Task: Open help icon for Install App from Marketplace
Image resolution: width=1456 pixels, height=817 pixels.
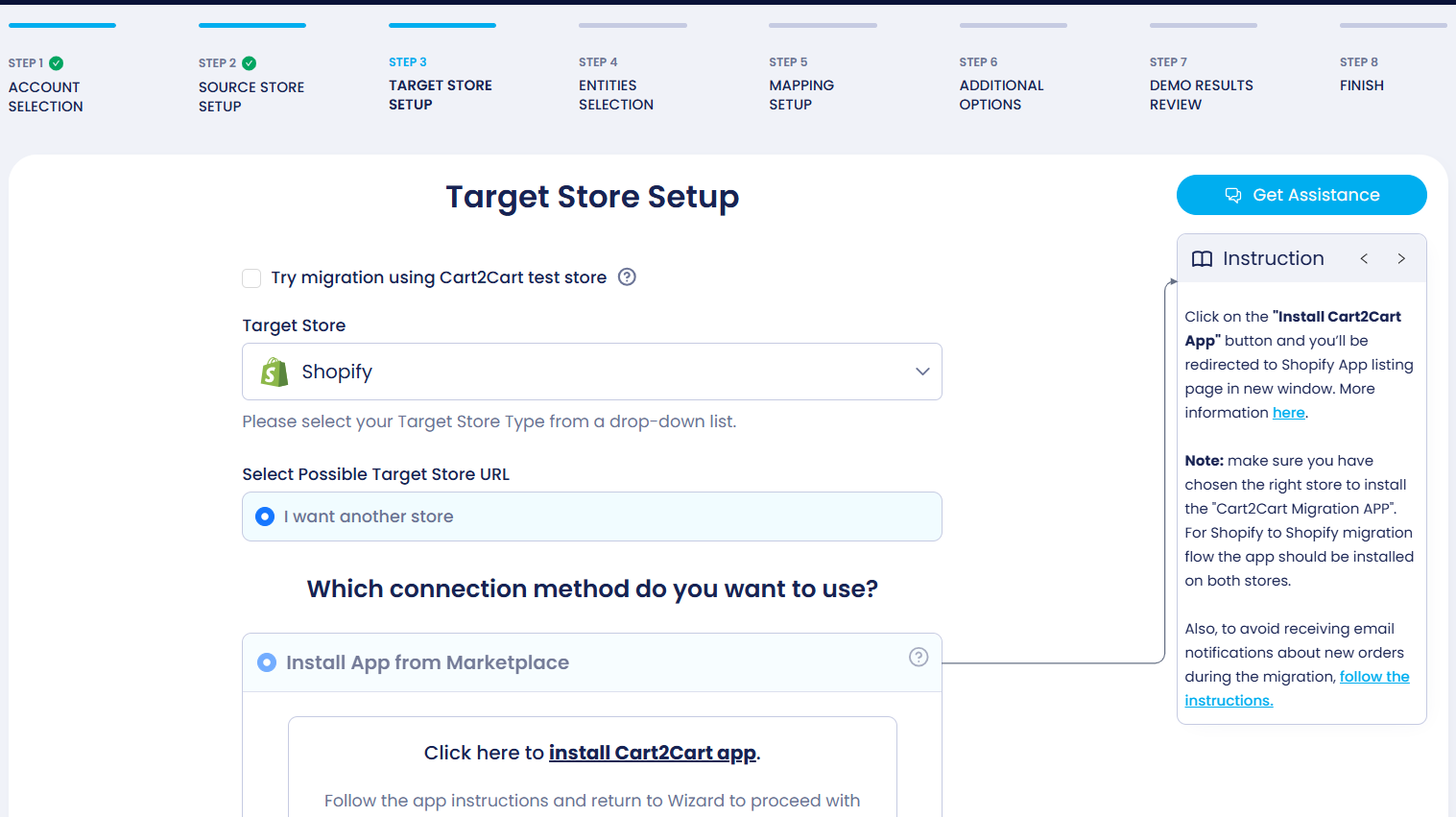Action: [919, 657]
